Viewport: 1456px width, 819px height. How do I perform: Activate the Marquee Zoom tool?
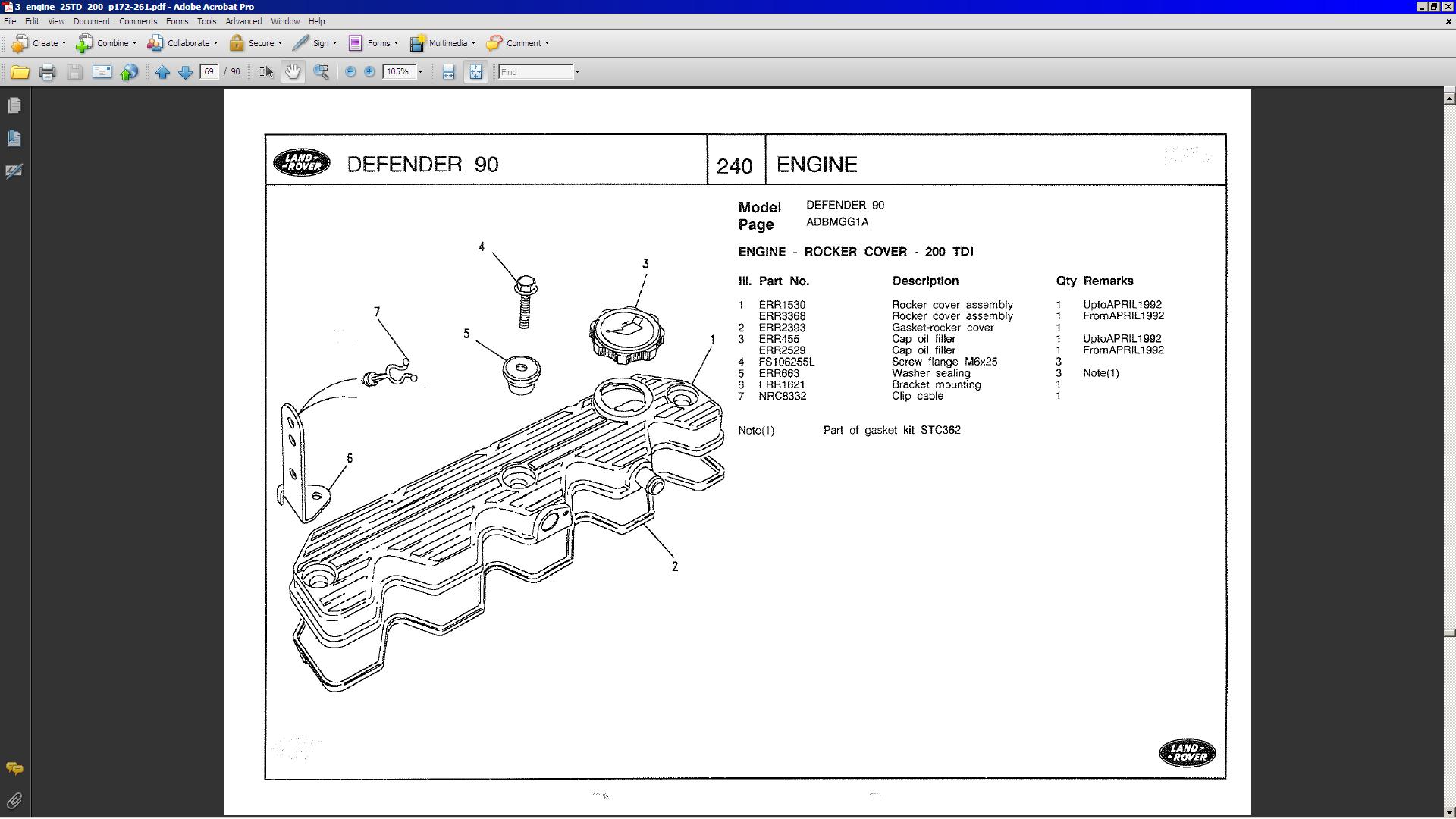pyautogui.click(x=322, y=72)
